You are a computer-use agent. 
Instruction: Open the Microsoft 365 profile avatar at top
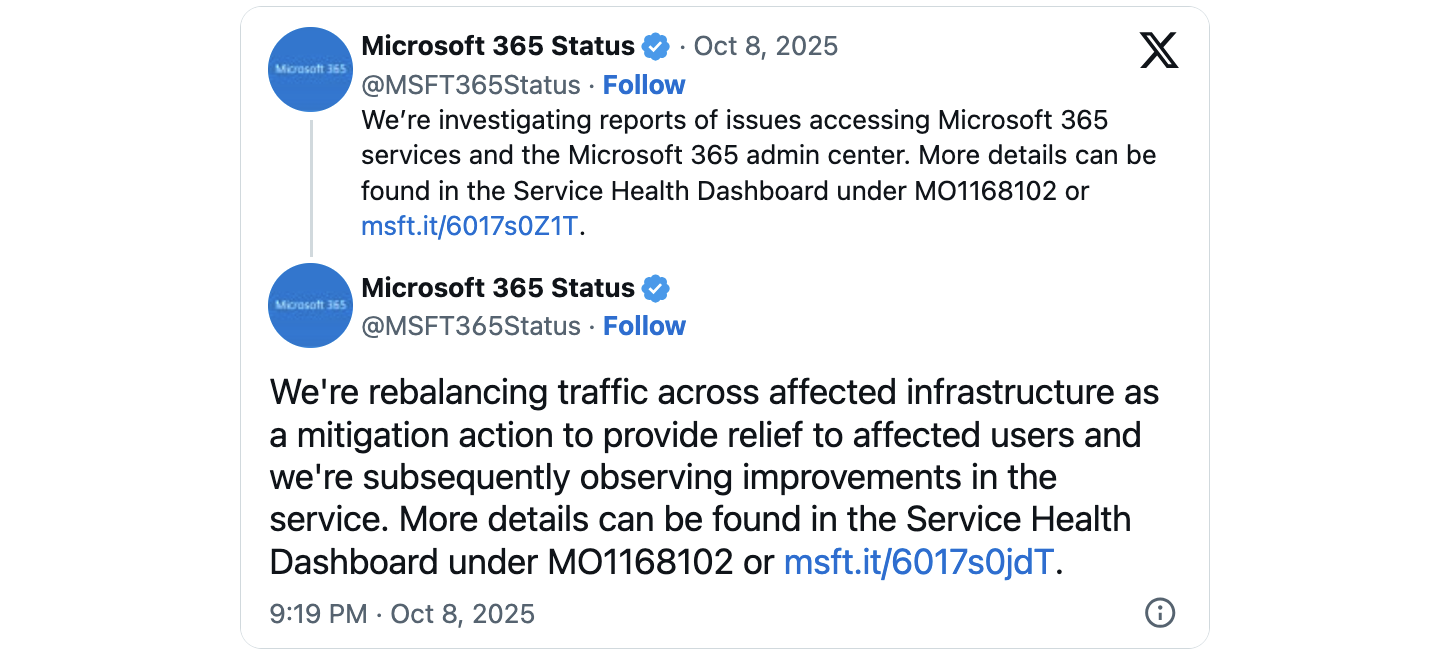(310, 70)
